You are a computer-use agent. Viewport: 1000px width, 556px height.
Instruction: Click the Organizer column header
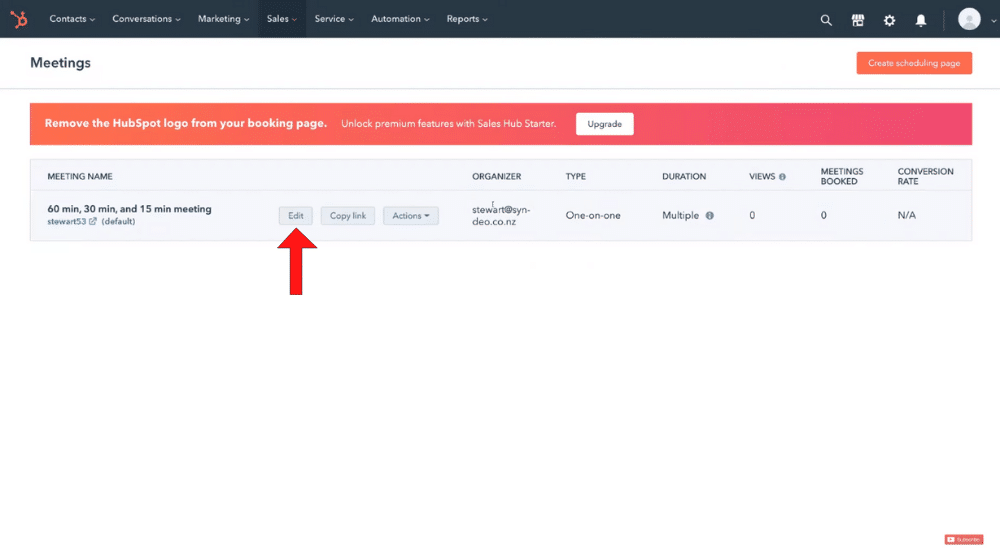496,177
